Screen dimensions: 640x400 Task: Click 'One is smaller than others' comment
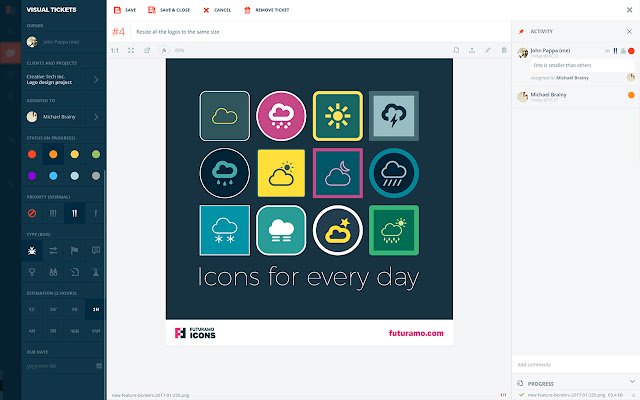point(562,65)
